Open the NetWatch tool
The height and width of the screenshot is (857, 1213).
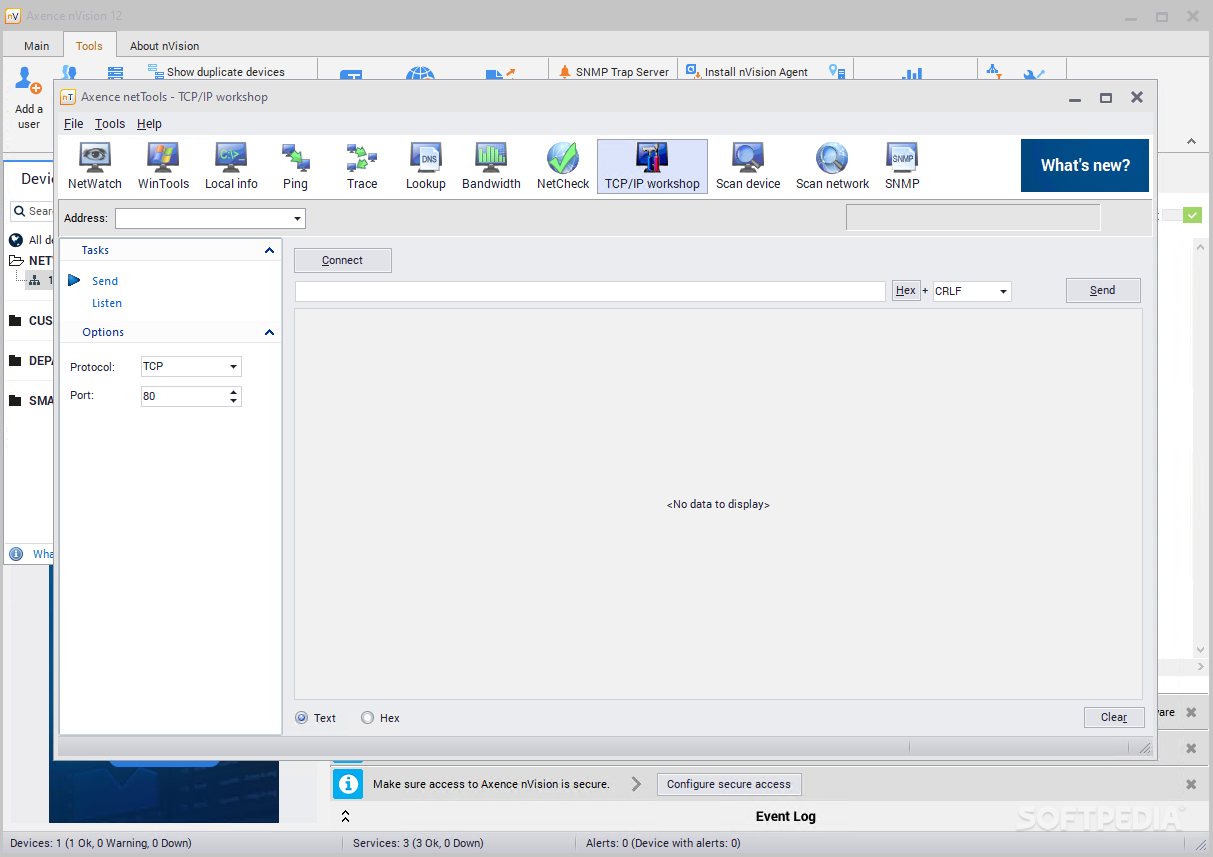pos(95,166)
